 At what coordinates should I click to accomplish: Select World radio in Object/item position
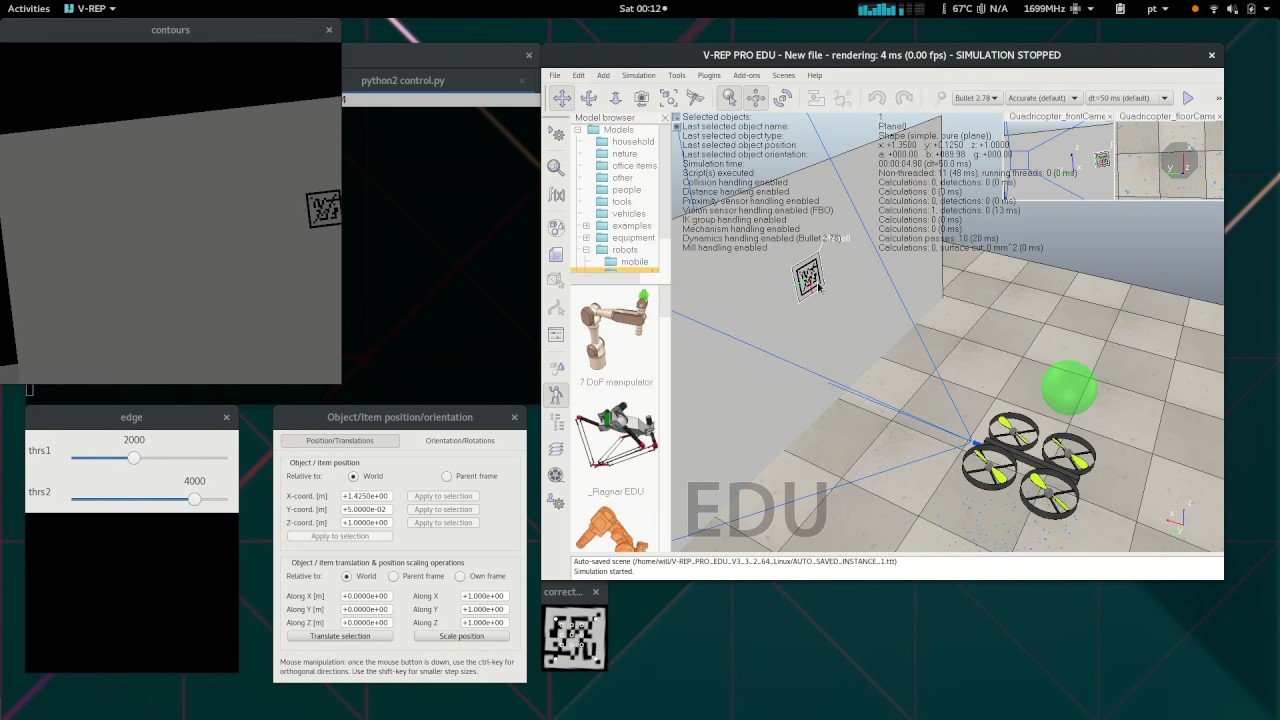click(x=353, y=476)
